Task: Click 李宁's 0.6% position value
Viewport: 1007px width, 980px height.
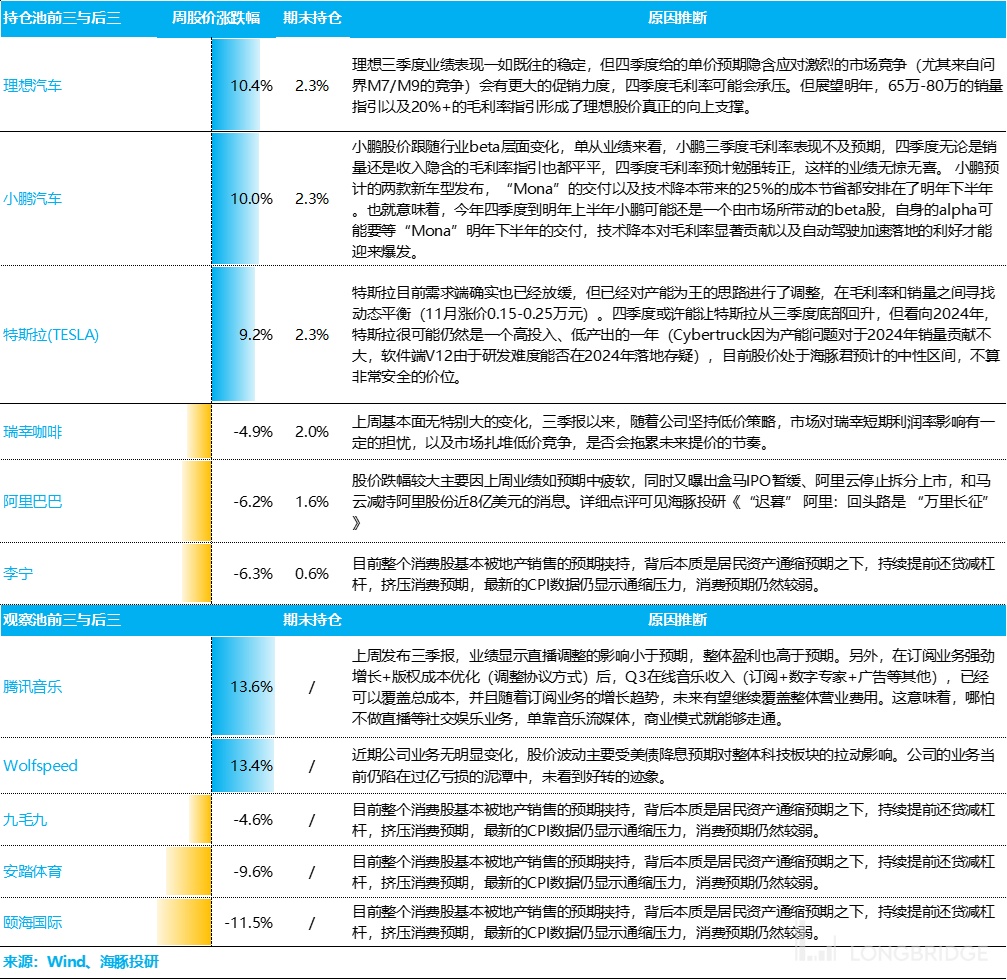Action: pyautogui.click(x=311, y=573)
